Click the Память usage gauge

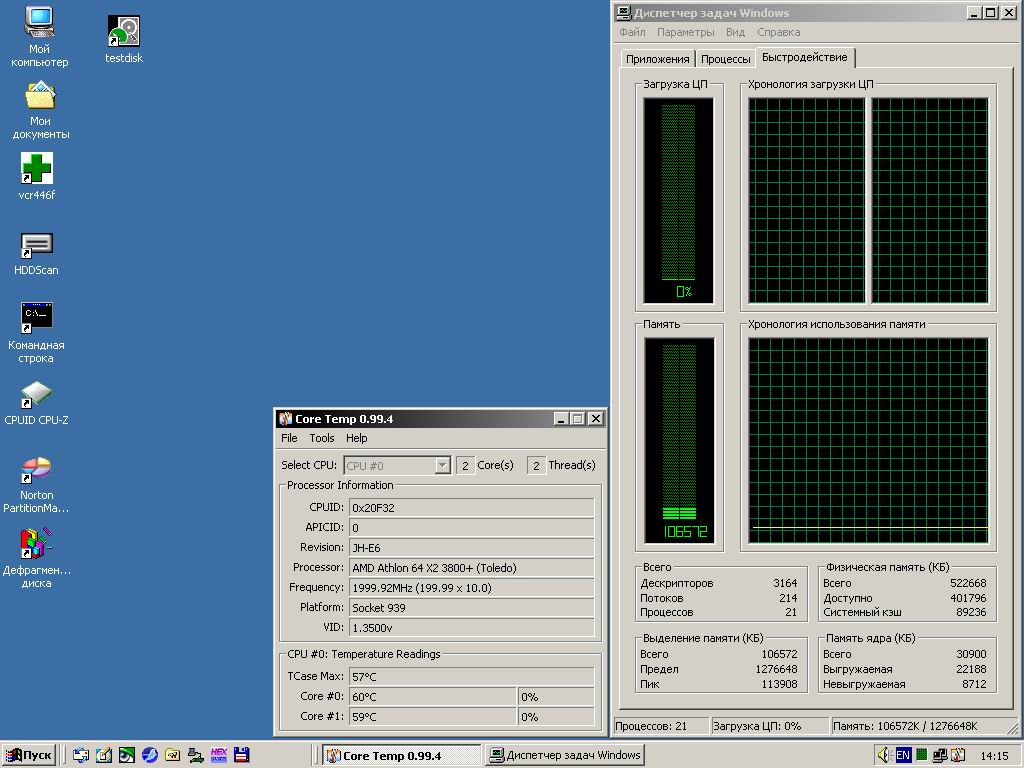(679, 440)
